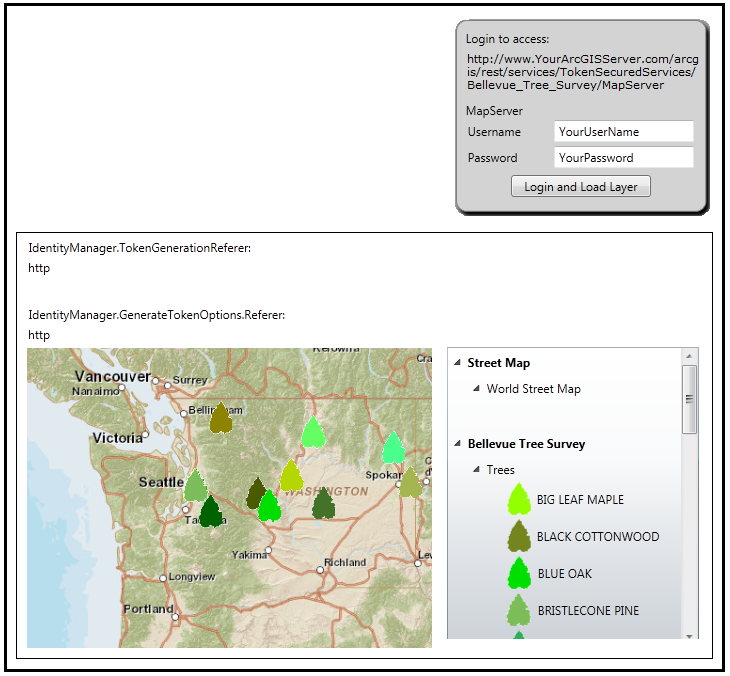This screenshot has height=676, width=730.
Task: Collapse the Trees legend layer
Action: pos(476,469)
